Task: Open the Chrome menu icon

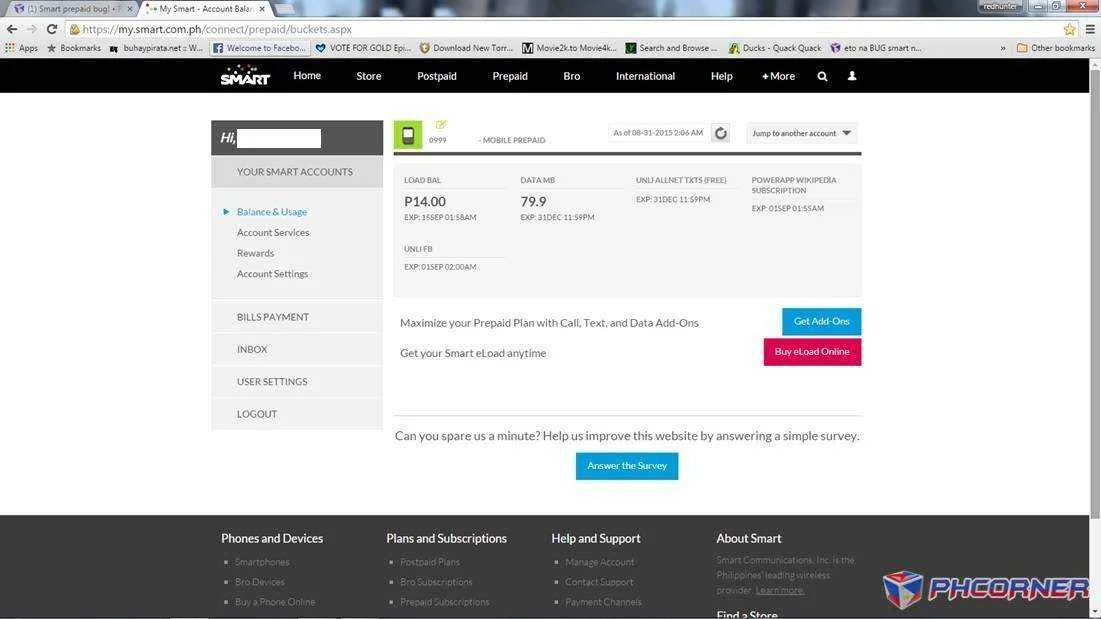Action: tap(1090, 29)
